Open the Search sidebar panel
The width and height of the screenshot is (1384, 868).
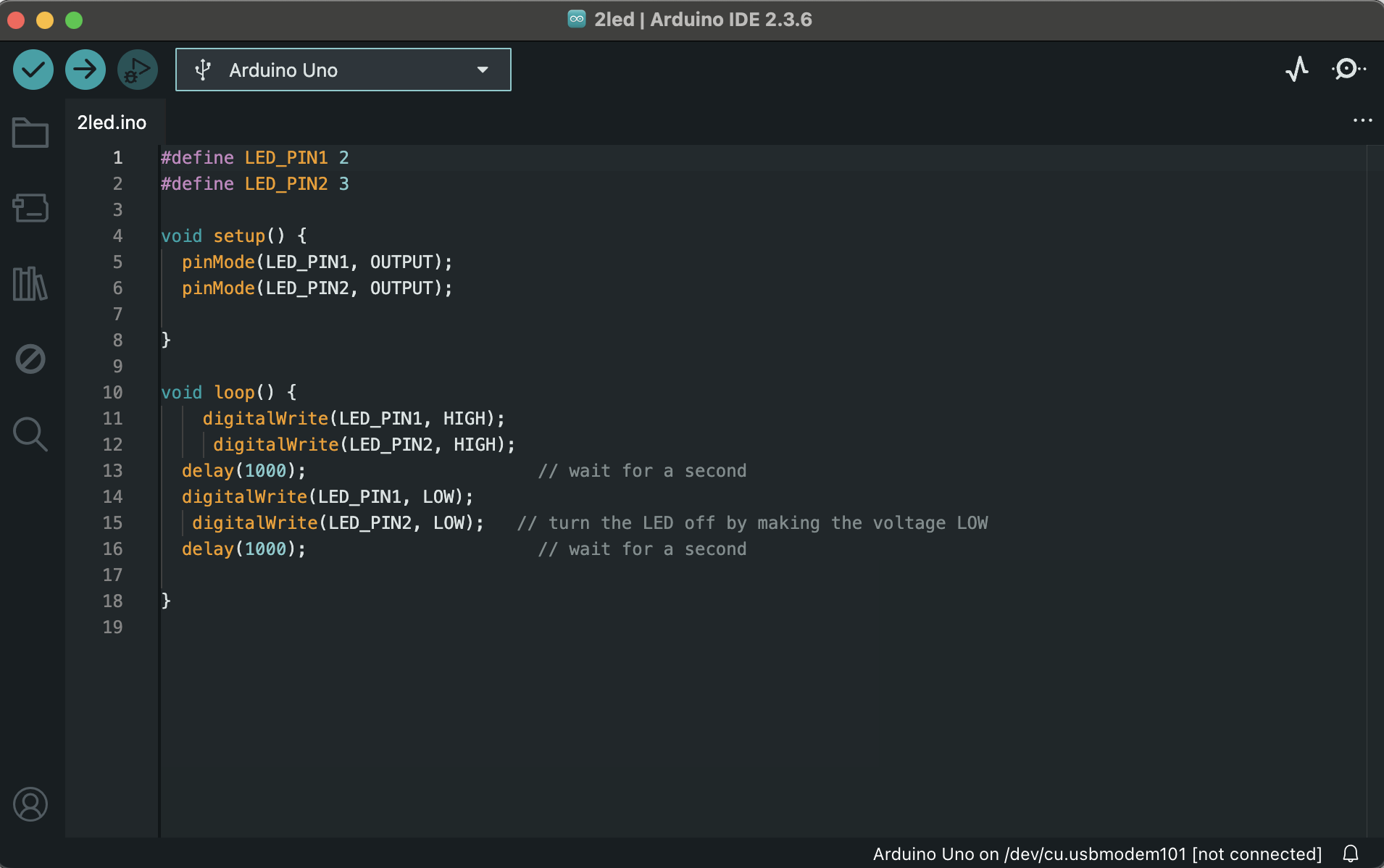[x=30, y=434]
